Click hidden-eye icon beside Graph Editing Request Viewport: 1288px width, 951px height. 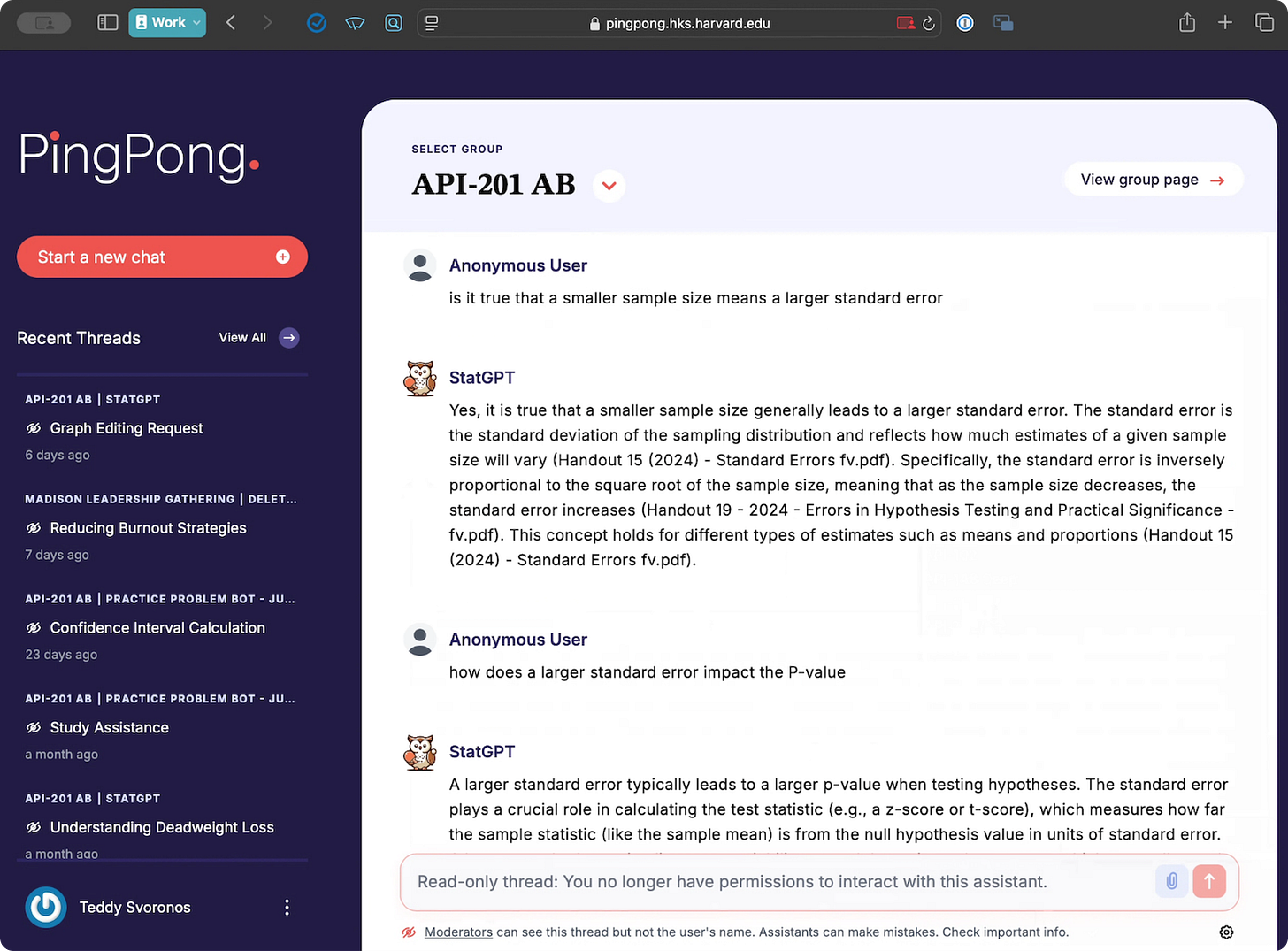(x=34, y=428)
